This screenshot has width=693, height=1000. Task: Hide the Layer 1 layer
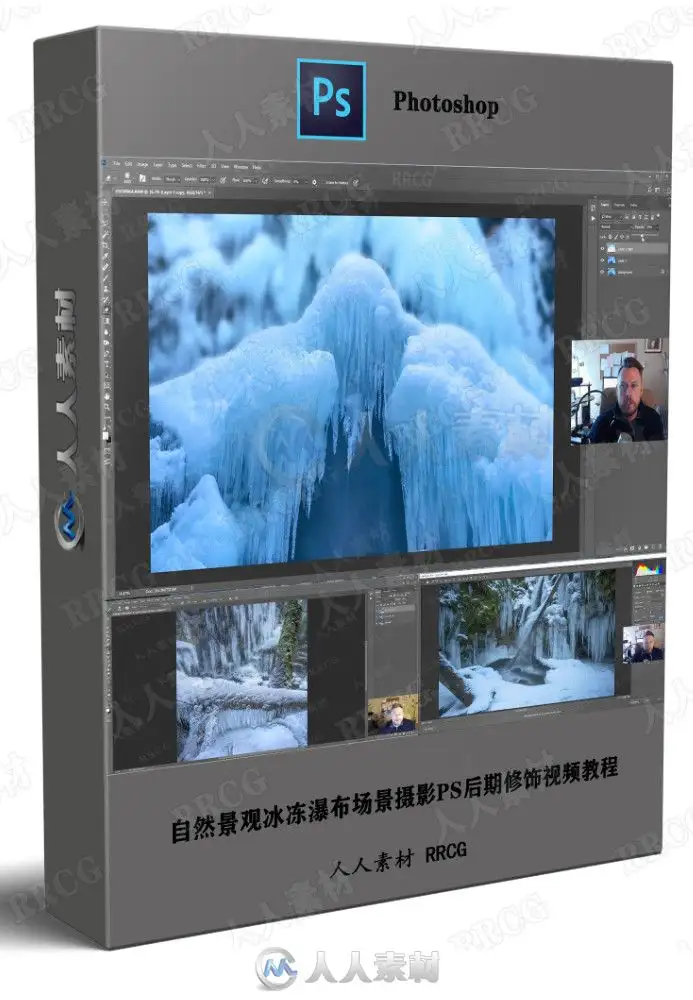point(602,260)
